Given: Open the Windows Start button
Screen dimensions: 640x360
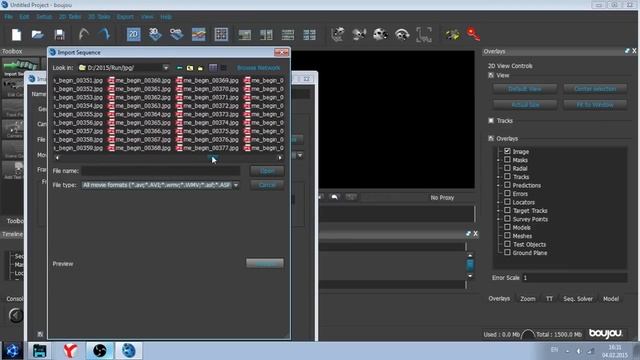Looking at the screenshot, I should [x=12, y=351].
